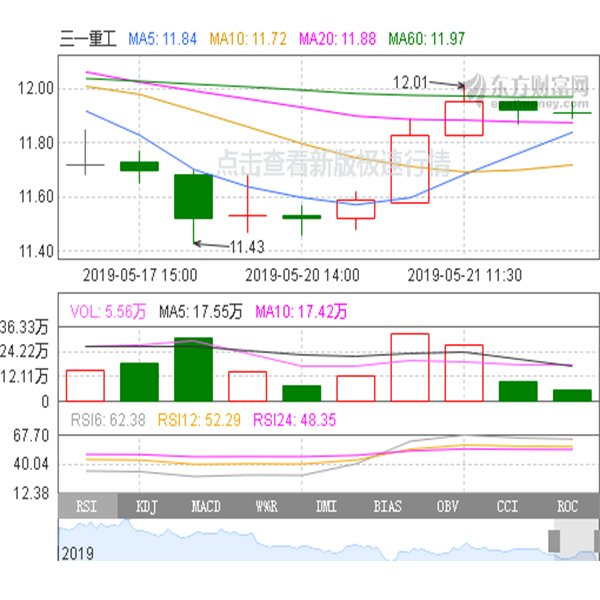Image resolution: width=600 pixels, height=600 pixels.
Task: Click the tallest green volume bar
Action: 193,369
